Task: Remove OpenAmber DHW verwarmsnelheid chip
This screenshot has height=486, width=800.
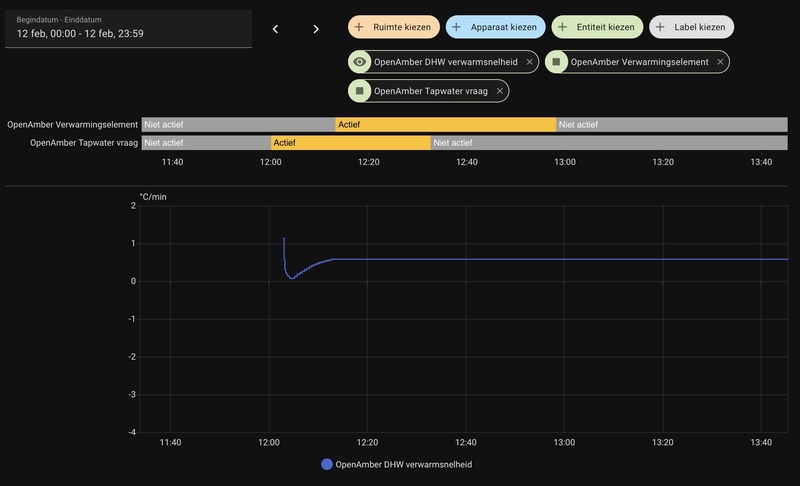Action: (x=530, y=62)
